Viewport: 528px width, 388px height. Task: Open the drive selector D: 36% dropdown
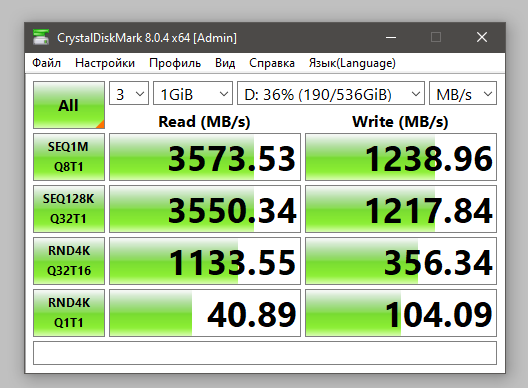point(331,93)
